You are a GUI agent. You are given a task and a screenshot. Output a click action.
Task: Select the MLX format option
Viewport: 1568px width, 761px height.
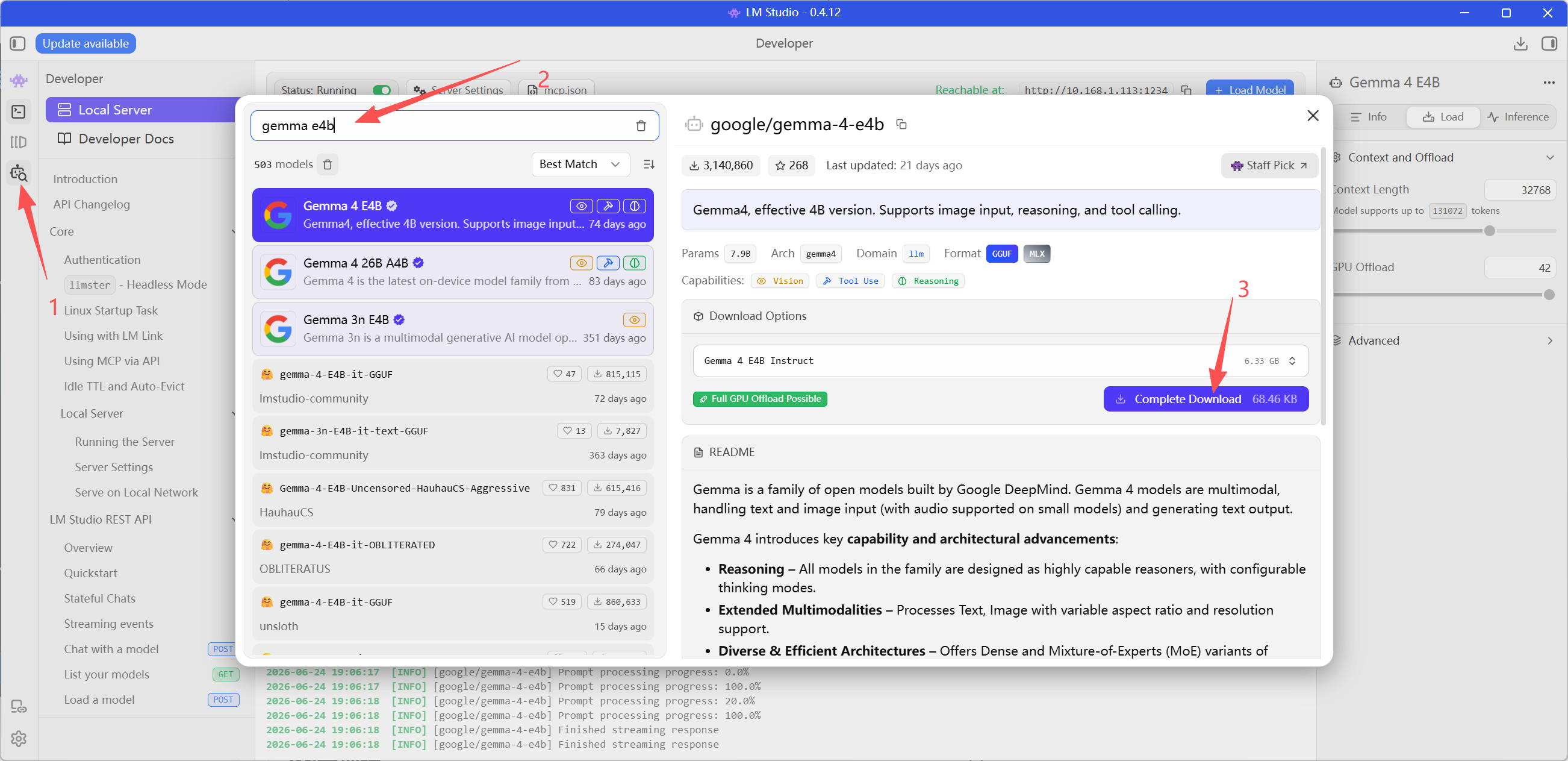(1037, 254)
